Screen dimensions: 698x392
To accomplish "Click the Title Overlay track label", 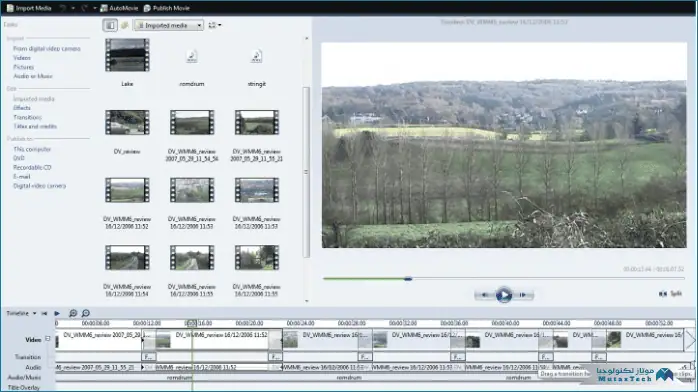I will (24, 388).
